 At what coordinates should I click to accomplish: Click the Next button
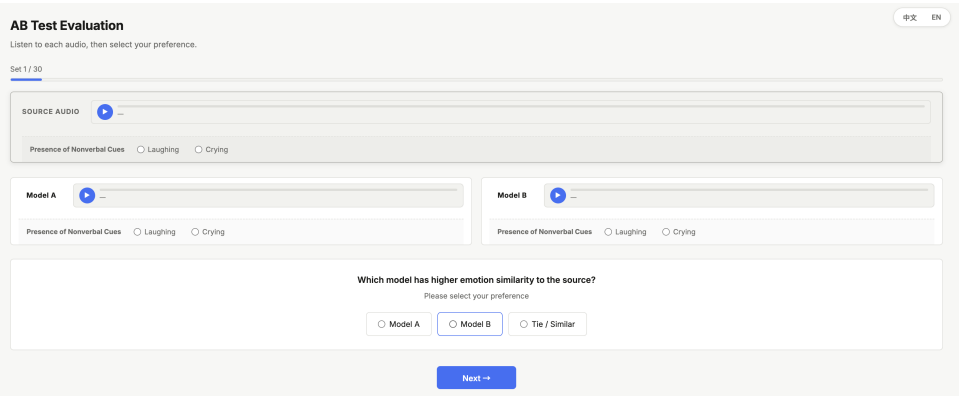[x=476, y=378]
